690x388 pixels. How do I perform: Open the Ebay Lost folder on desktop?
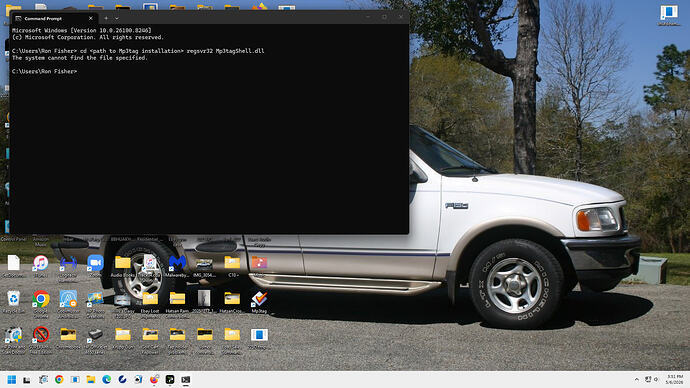click(150, 302)
